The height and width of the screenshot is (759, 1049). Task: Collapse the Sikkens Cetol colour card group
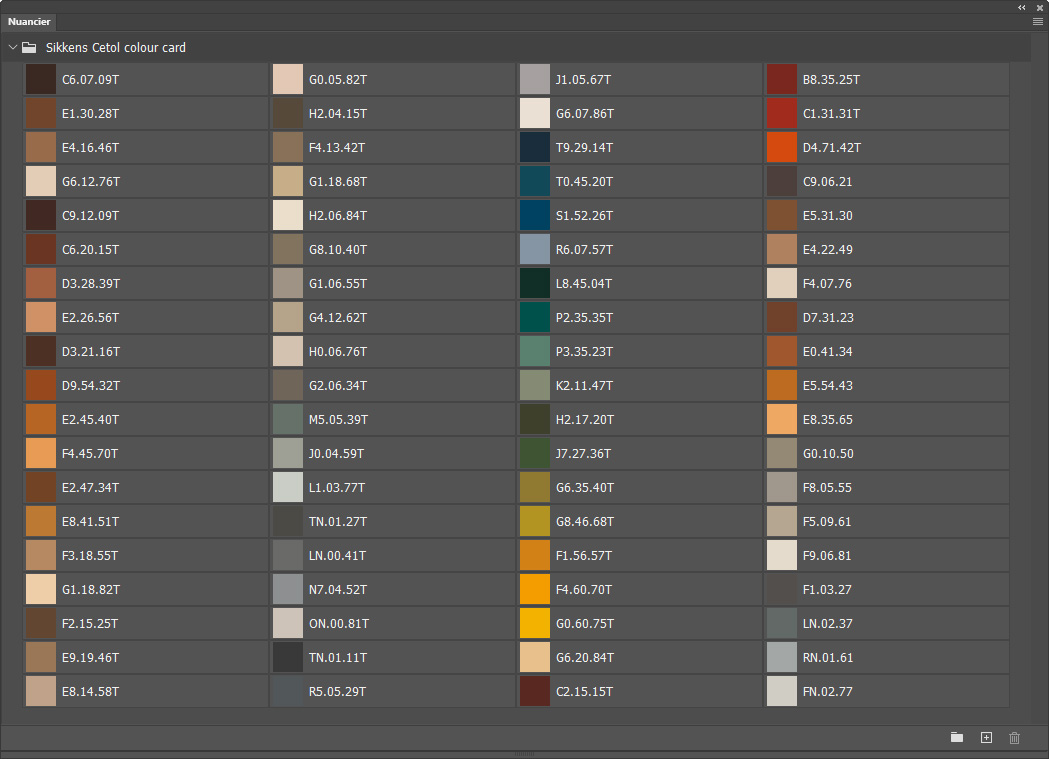coord(13,47)
